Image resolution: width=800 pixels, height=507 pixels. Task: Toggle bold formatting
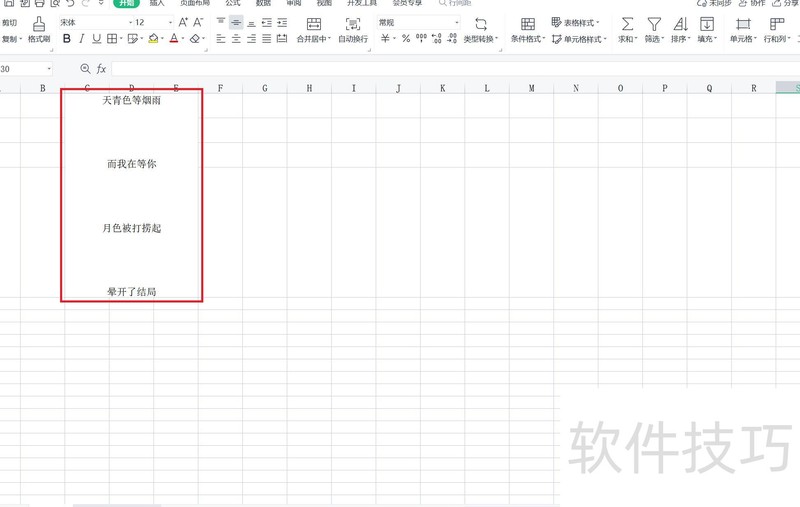pos(67,39)
